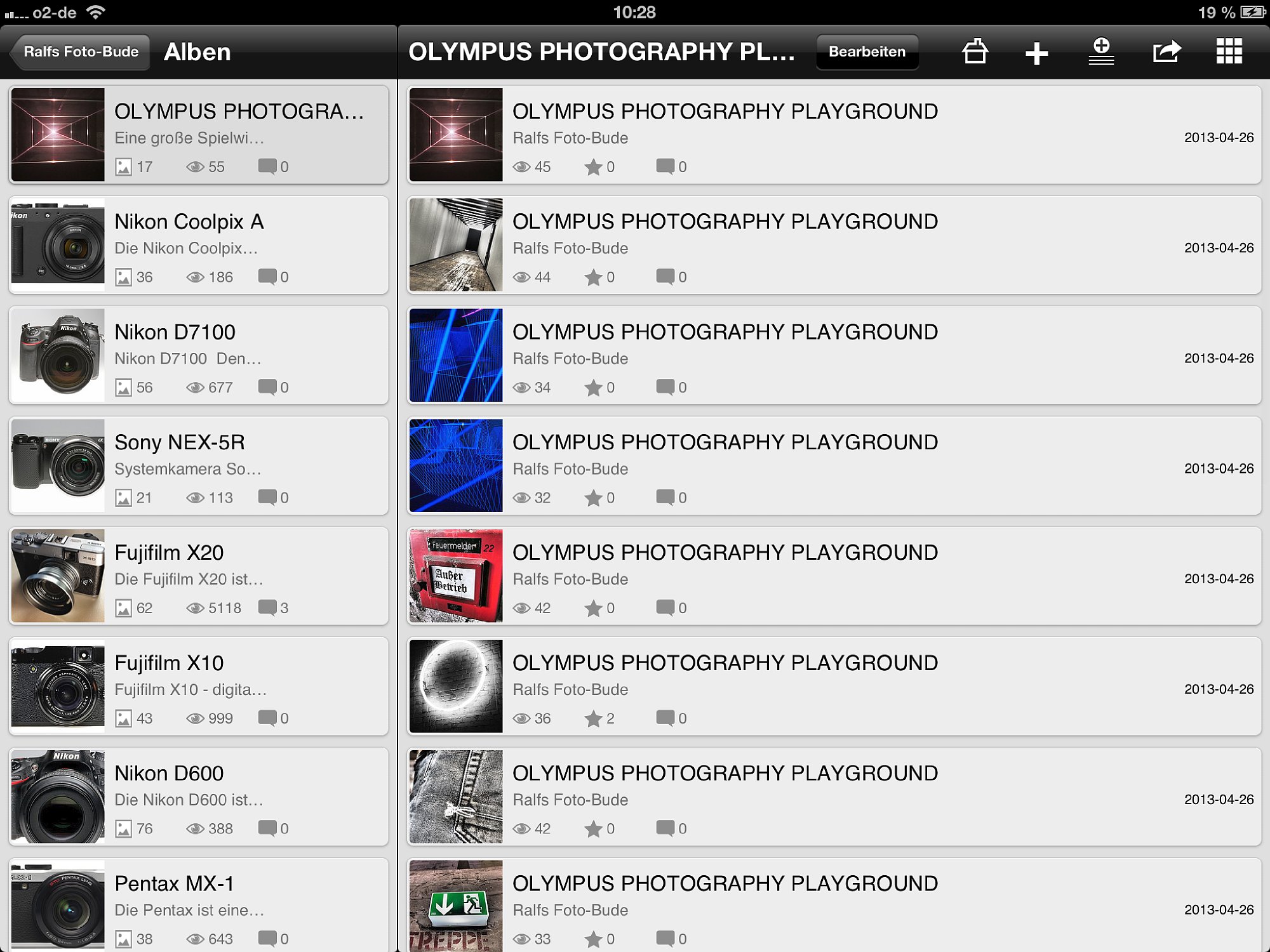Image resolution: width=1270 pixels, height=952 pixels.
Task: Tap the 10:28 clock in status bar
Action: (634, 12)
